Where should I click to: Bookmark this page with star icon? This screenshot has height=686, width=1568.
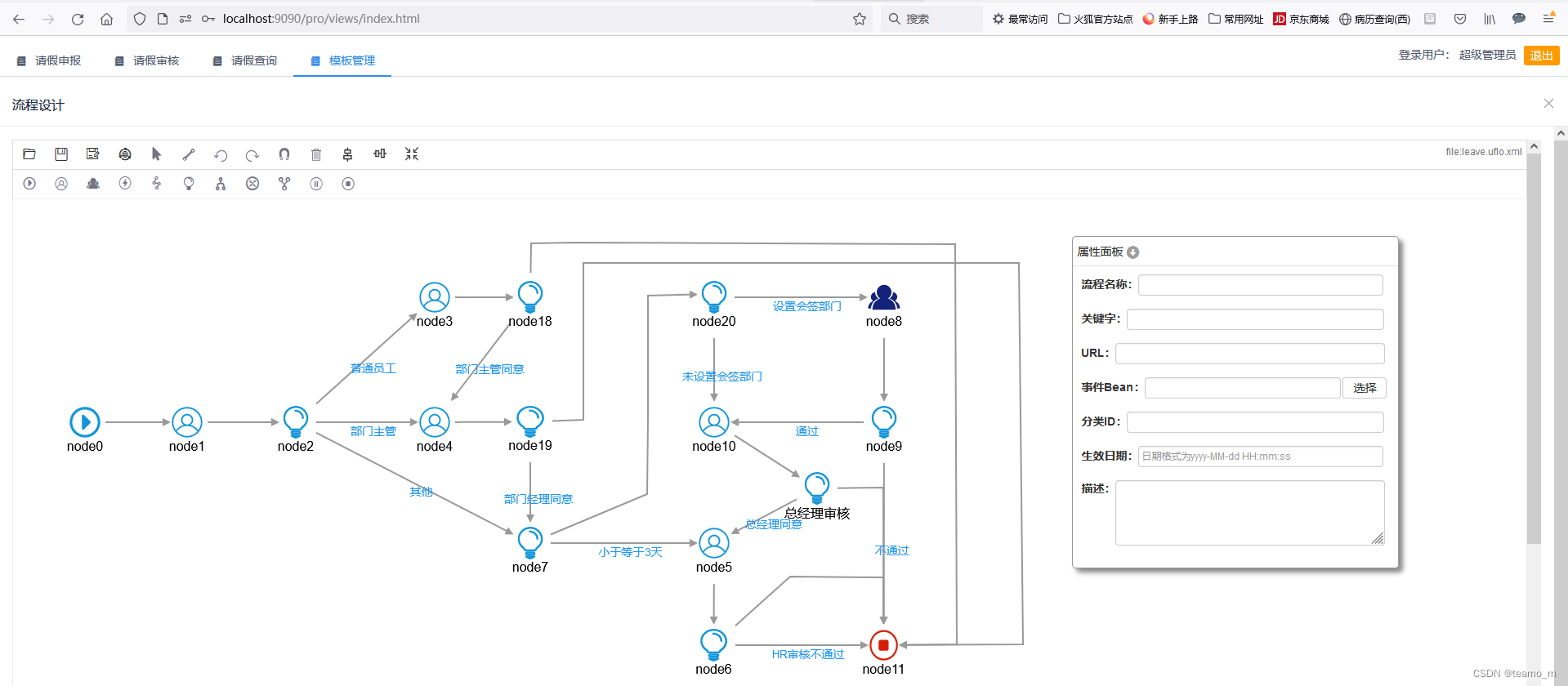tap(860, 19)
